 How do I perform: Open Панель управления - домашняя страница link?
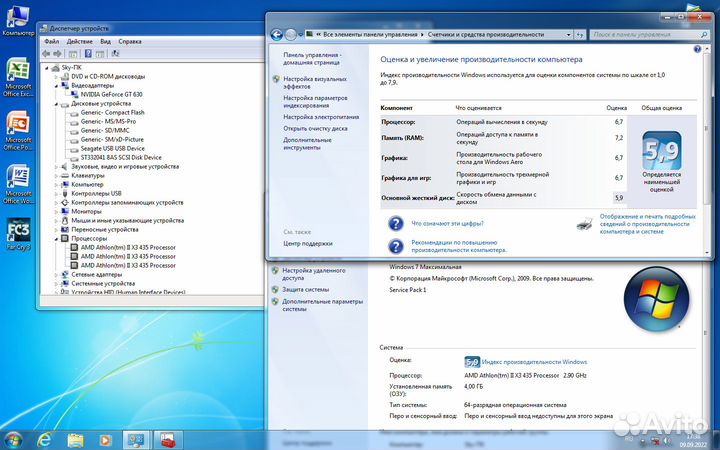(312, 58)
